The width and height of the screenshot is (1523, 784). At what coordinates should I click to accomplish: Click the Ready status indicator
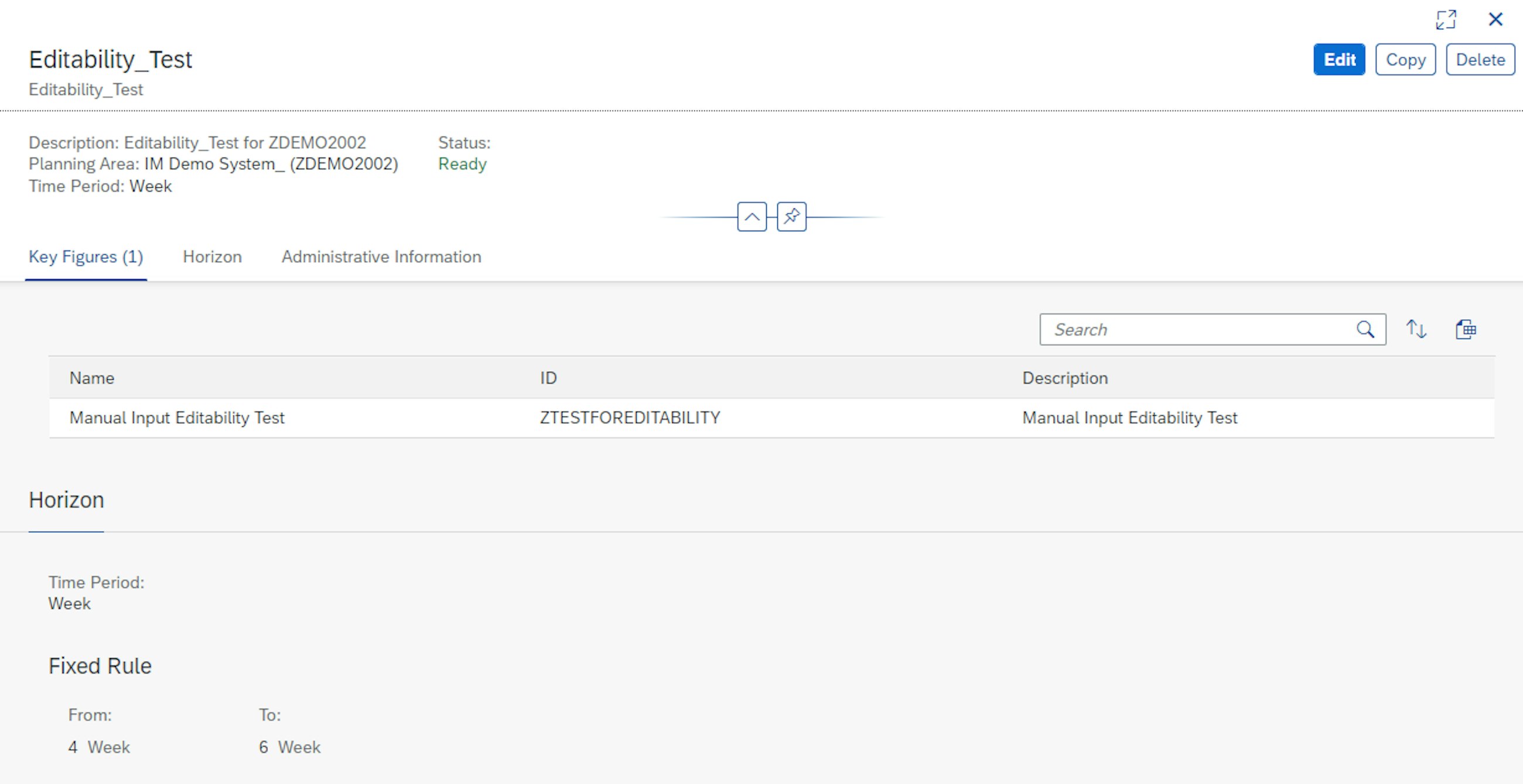pyautogui.click(x=463, y=164)
